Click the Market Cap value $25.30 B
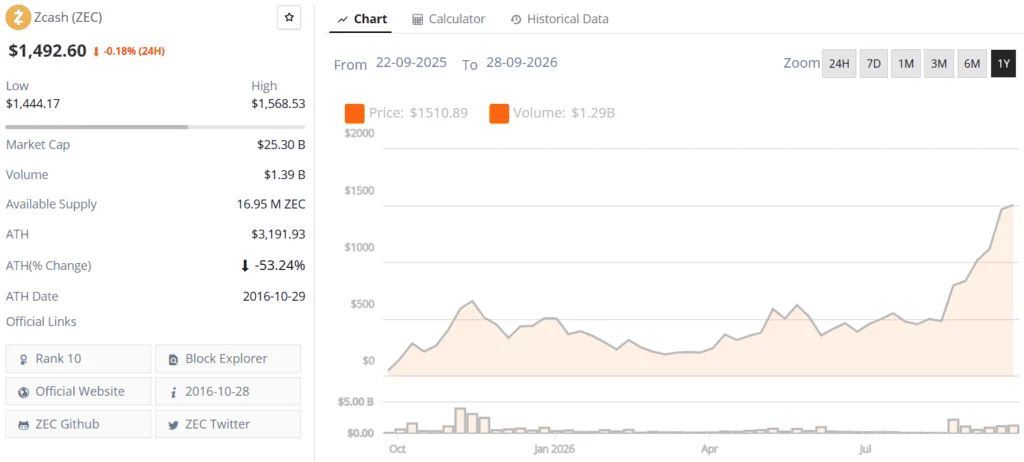1024x462 pixels. pyautogui.click(x=281, y=144)
